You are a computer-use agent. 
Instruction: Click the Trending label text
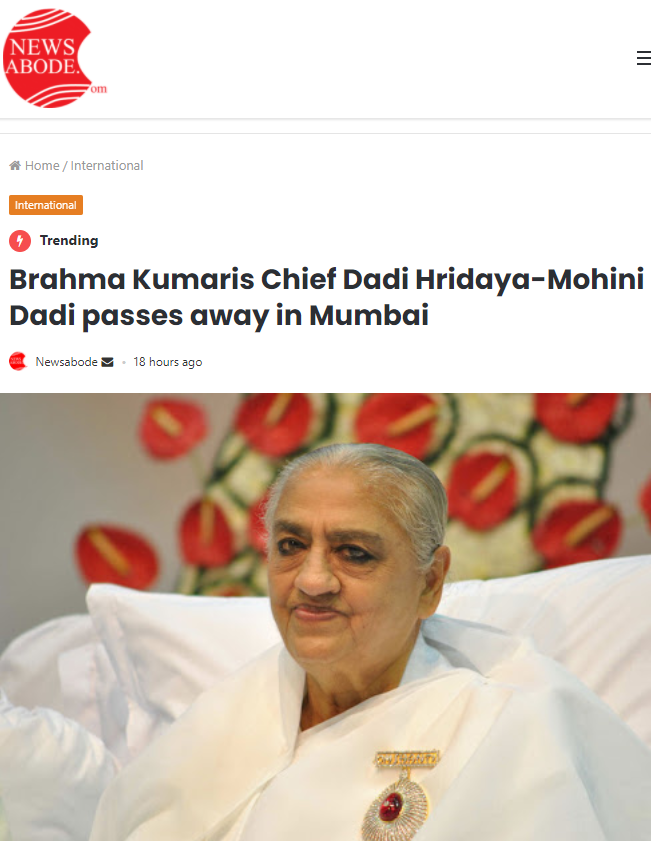tap(69, 240)
